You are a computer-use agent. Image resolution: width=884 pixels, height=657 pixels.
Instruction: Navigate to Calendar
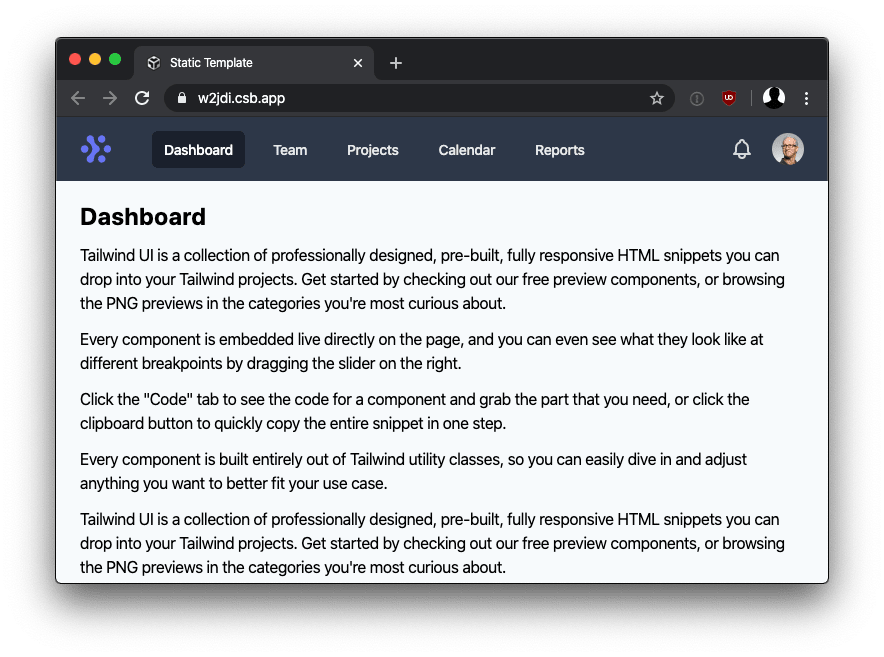pos(467,150)
